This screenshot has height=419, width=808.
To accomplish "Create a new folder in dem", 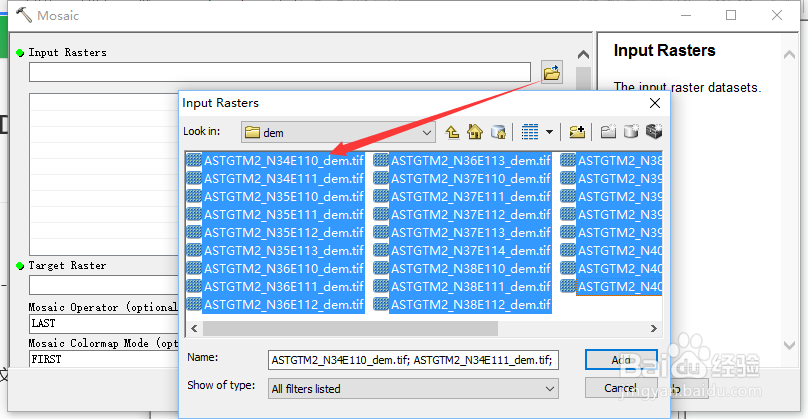I will (608, 132).
